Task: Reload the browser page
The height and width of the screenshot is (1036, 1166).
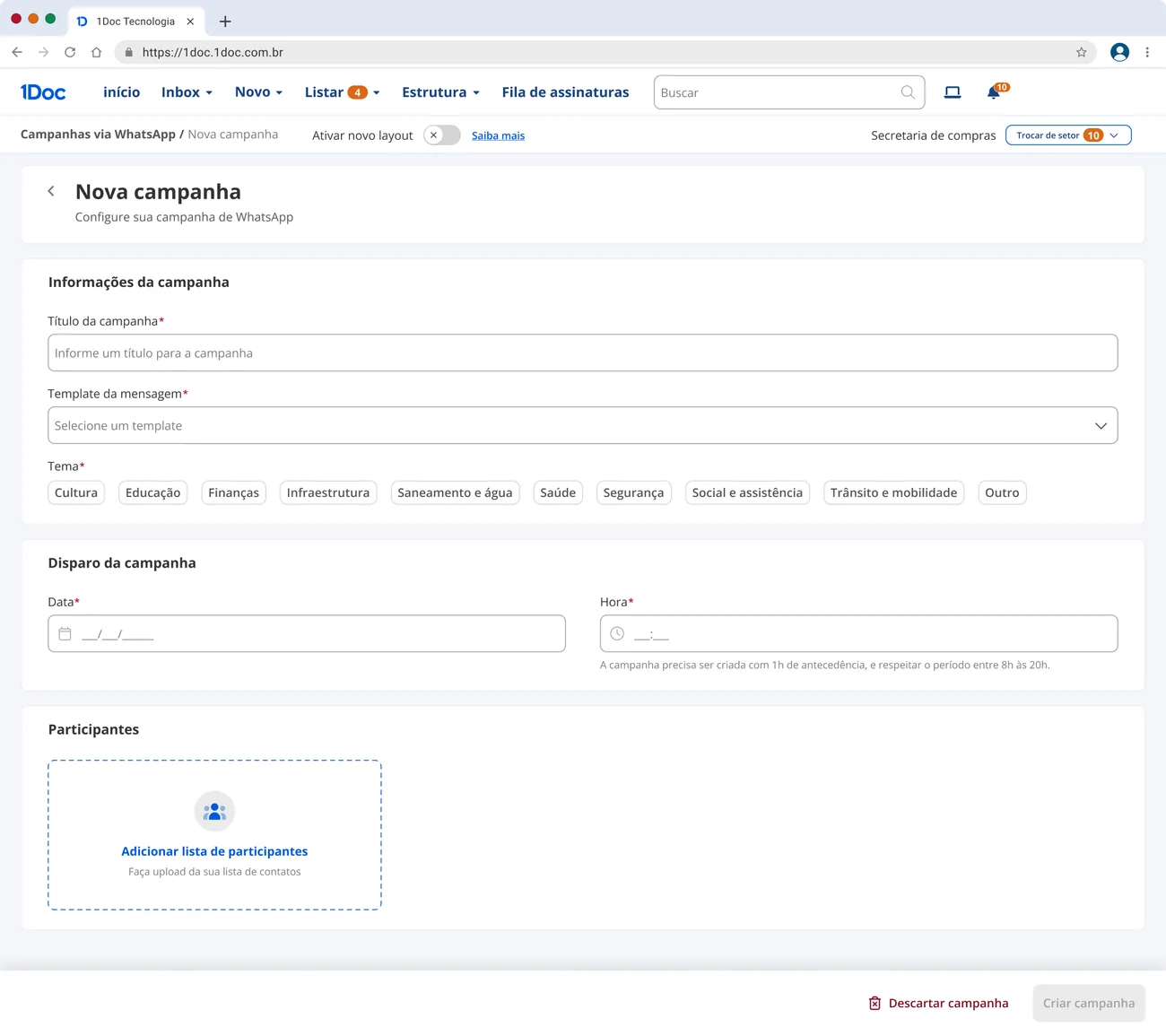Action: (x=70, y=52)
